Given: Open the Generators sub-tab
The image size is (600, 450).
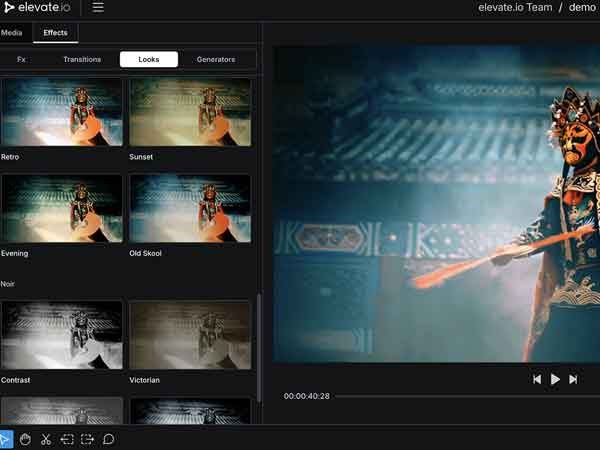Looking at the screenshot, I should click(x=216, y=59).
